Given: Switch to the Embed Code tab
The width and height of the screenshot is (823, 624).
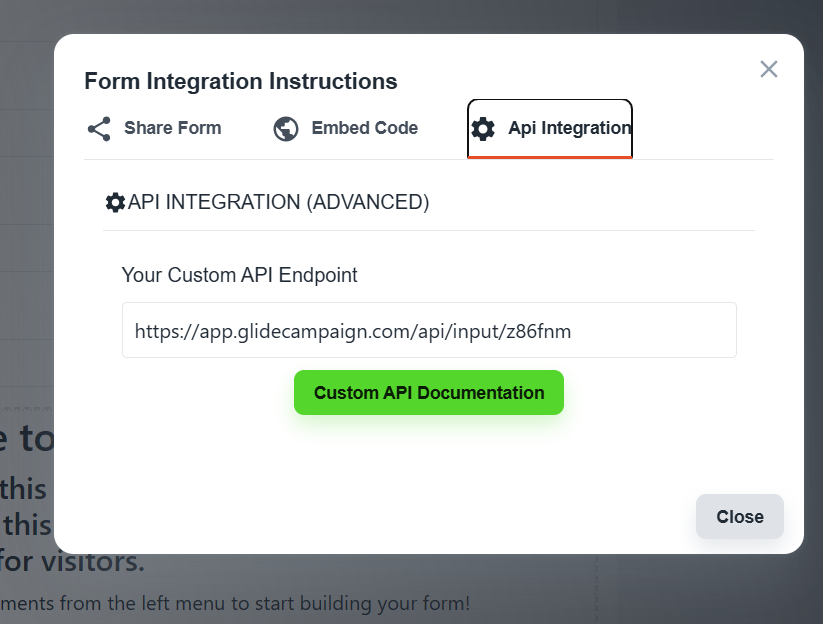Looking at the screenshot, I should point(346,129).
